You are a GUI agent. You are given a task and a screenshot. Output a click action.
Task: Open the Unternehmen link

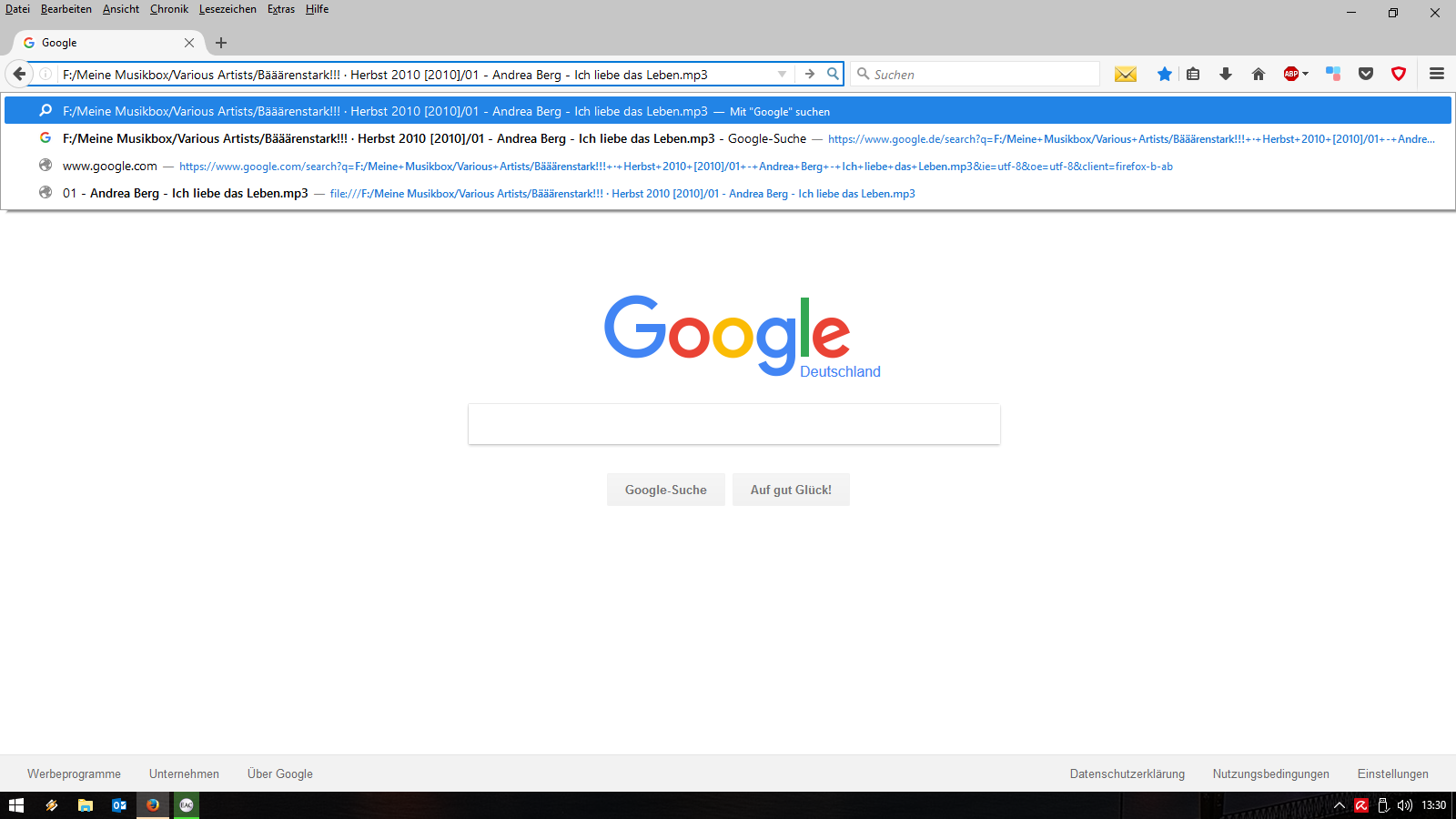184,774
